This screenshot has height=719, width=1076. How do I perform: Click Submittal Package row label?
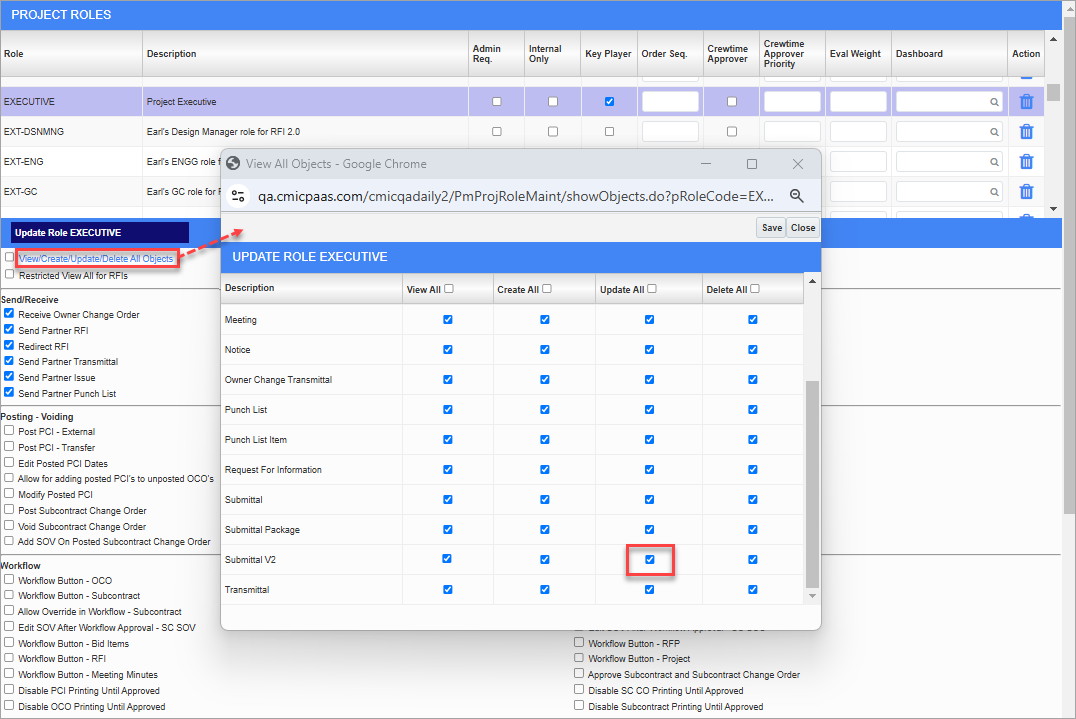pyautogui.click(x=262, y=530)
